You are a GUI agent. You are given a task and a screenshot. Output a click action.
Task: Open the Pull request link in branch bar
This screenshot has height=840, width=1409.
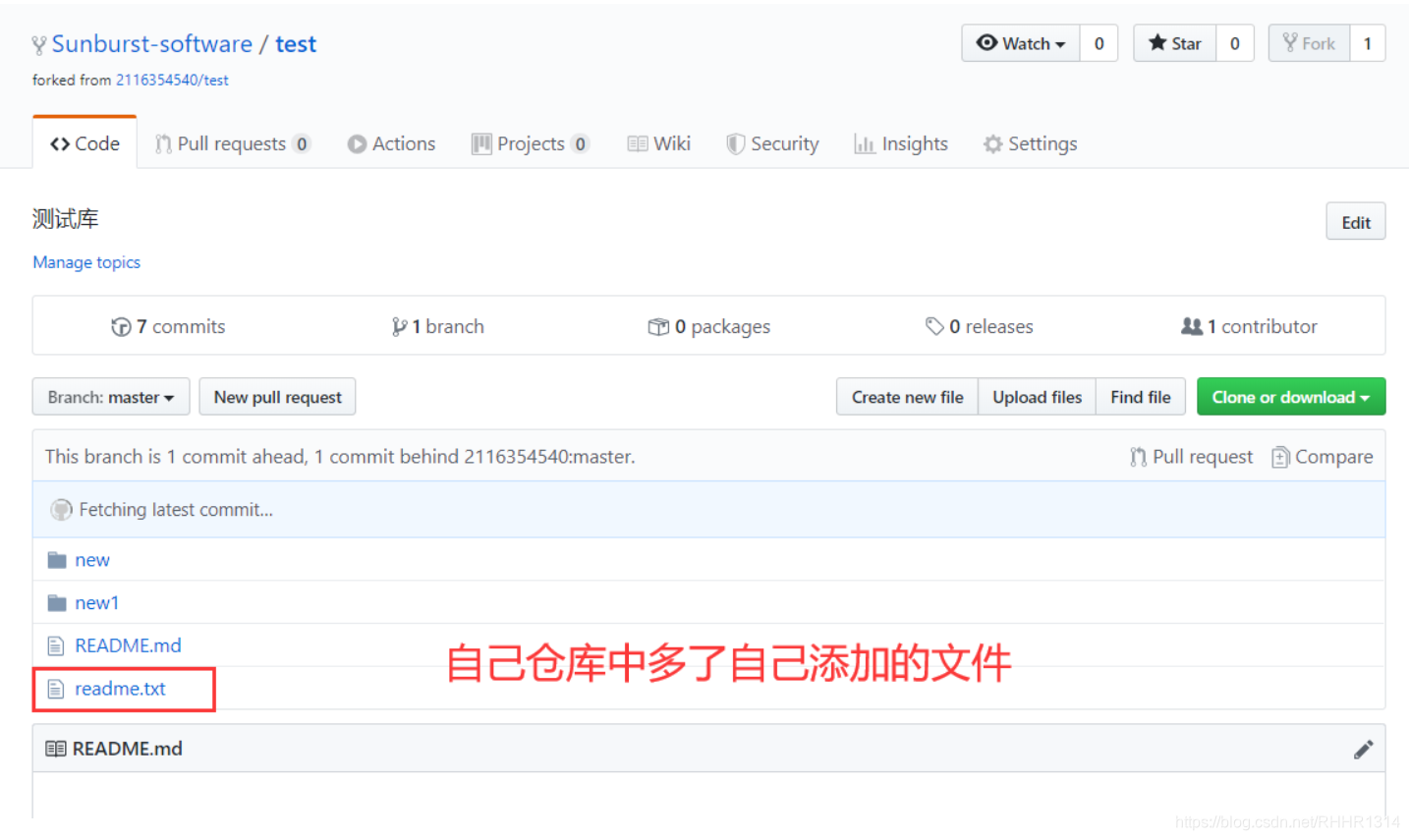(1192, 457)
